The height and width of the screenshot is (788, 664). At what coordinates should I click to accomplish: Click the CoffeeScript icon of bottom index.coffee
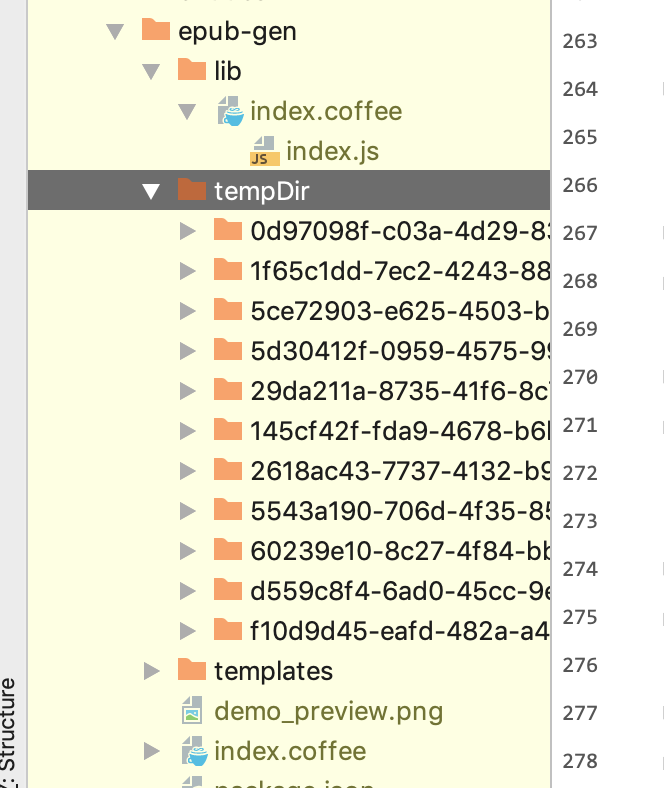click(195, 751)
